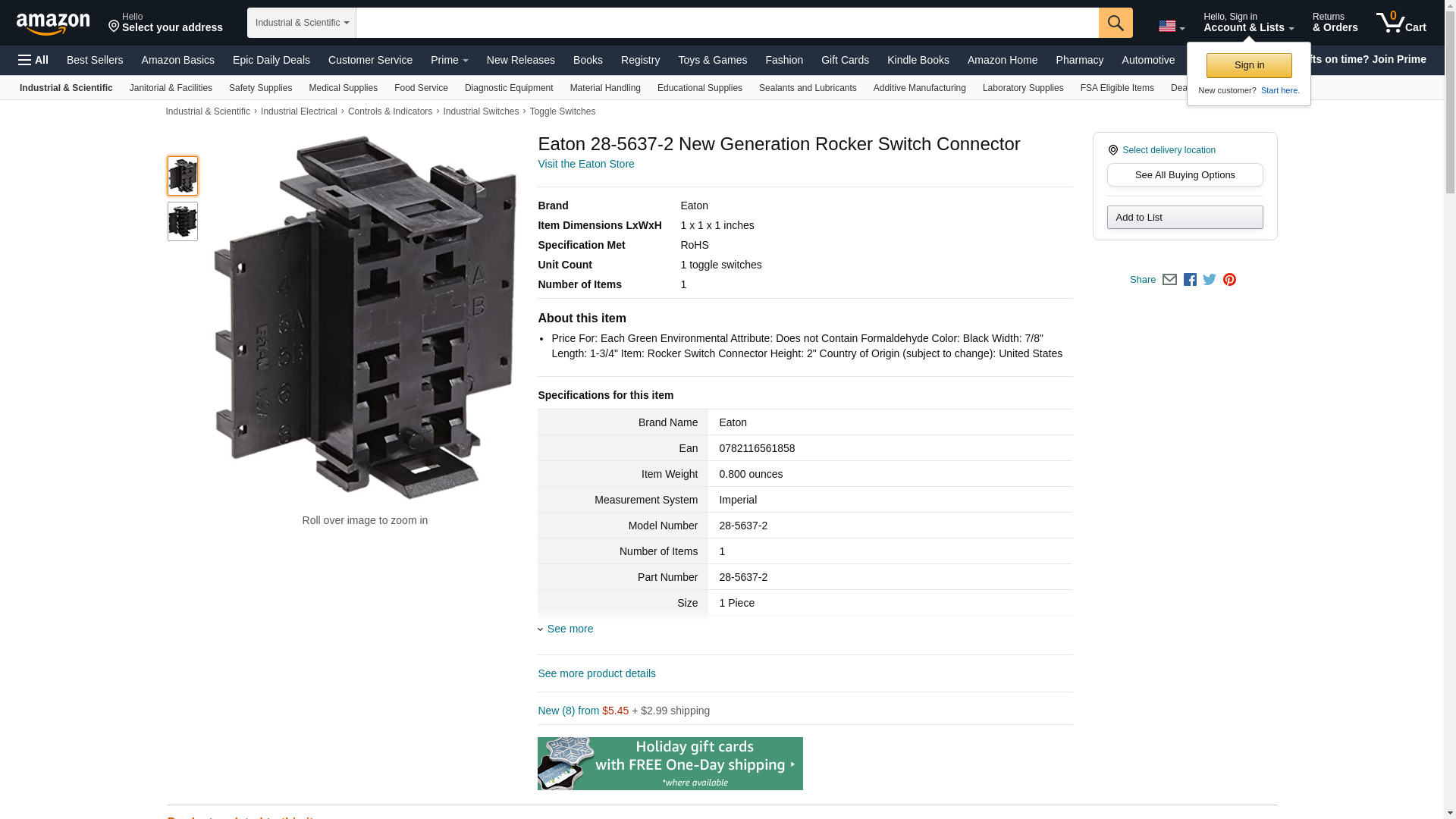The height and width of the screenshot is (819, 1456).
Task: Share product via email icon
Action: point(1169,280)
